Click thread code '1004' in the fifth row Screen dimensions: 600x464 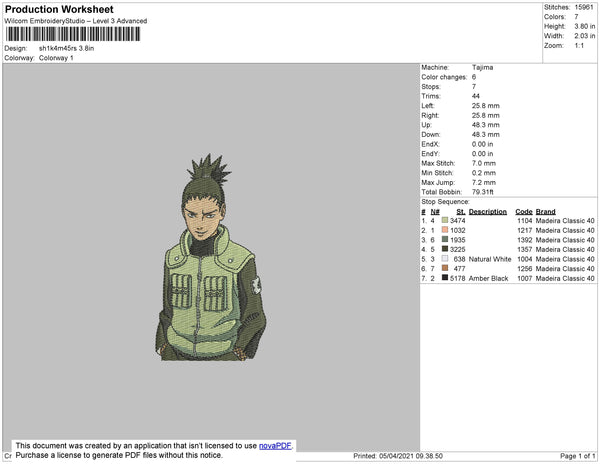[x=525, y=259]
